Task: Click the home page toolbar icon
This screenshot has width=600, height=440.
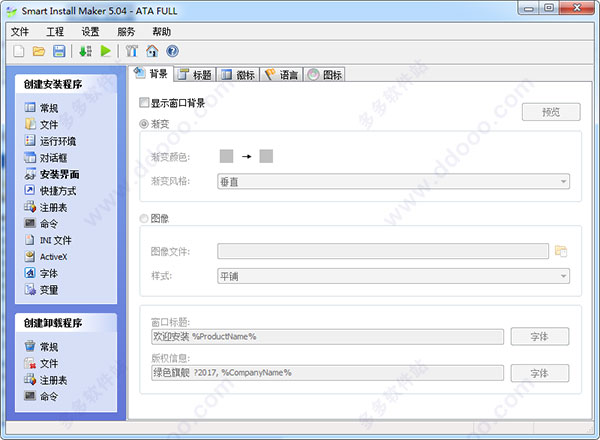Action: (152, 51)
